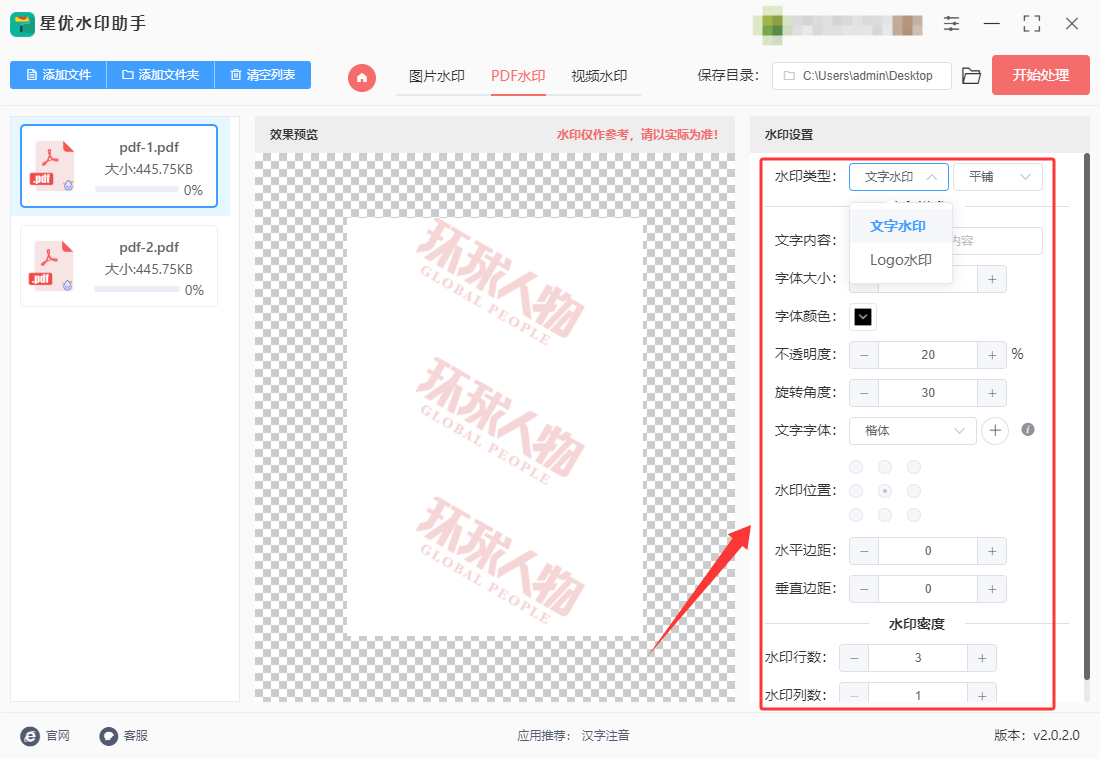The height and width of the screenshot is (760, 1100).
Task: Toggle fullscreen window icon
Action: tap(1031, 24)
